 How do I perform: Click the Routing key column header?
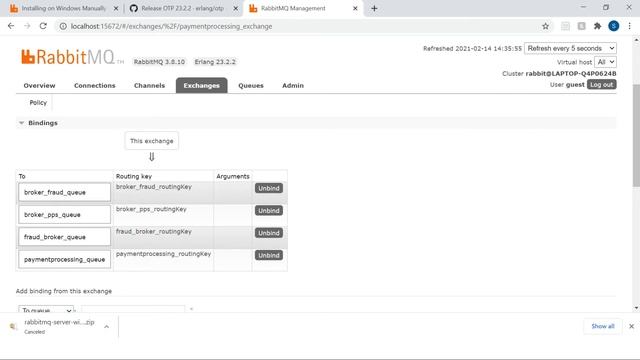click(x=134, y=176)
